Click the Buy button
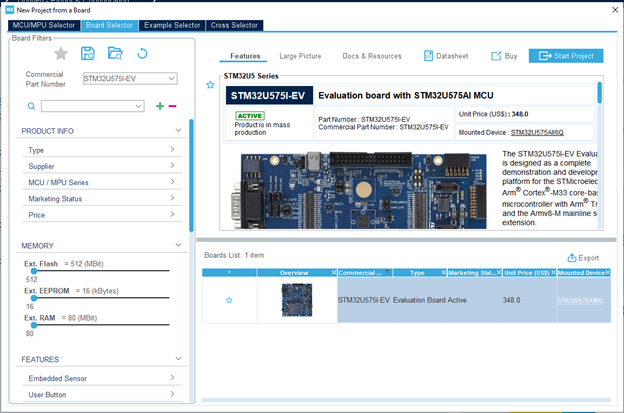 click(504, 56)
